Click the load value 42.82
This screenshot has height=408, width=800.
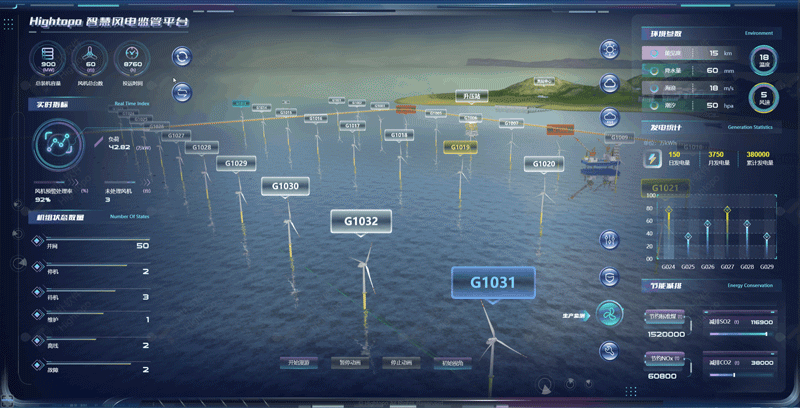[118, 147]
